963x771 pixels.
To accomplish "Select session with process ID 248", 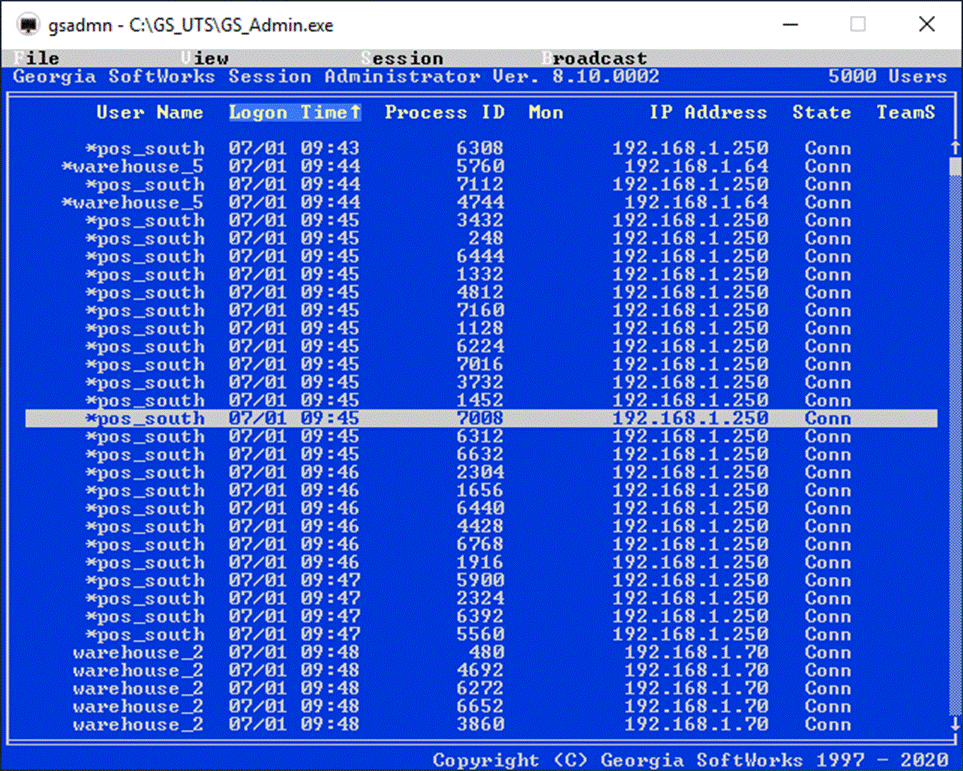I will pyautogui.click(x=482, y=238).
